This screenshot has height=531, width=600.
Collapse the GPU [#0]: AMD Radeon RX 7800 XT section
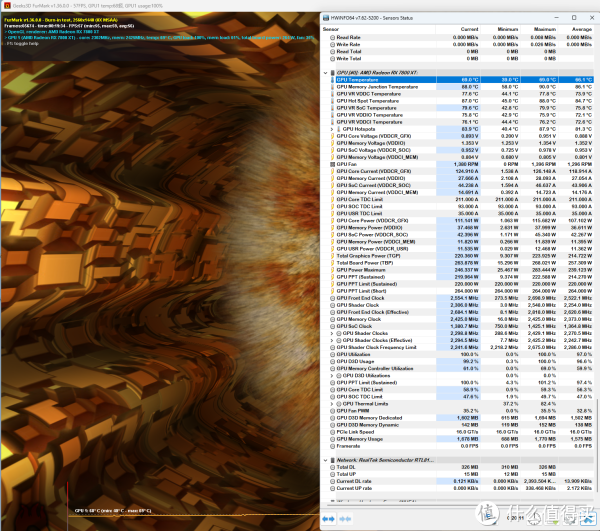[325, 72]
